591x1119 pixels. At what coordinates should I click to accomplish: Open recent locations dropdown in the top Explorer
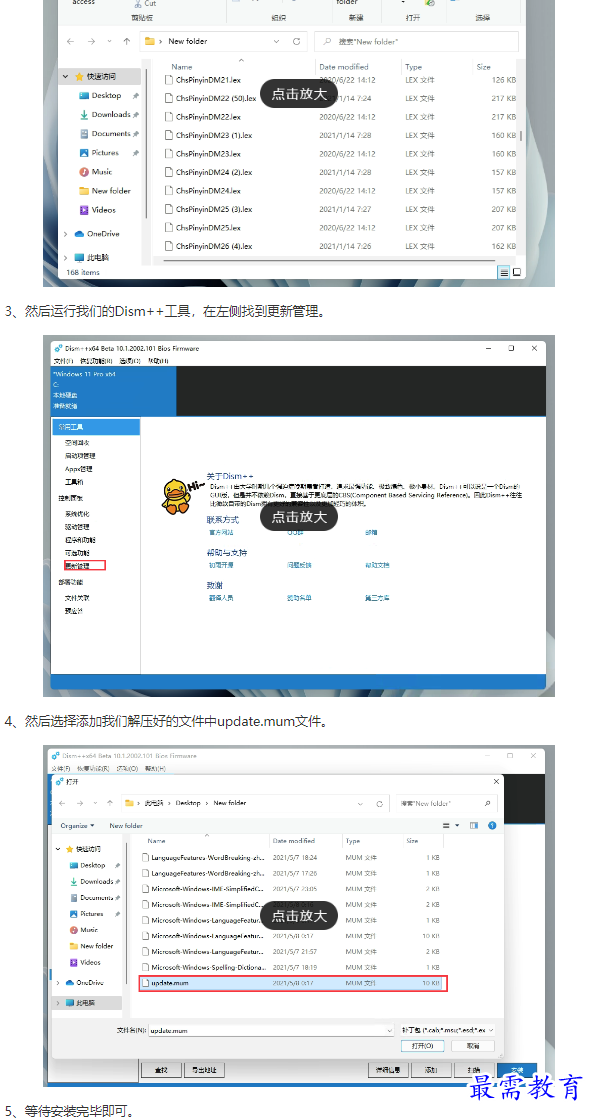(108, 41)
